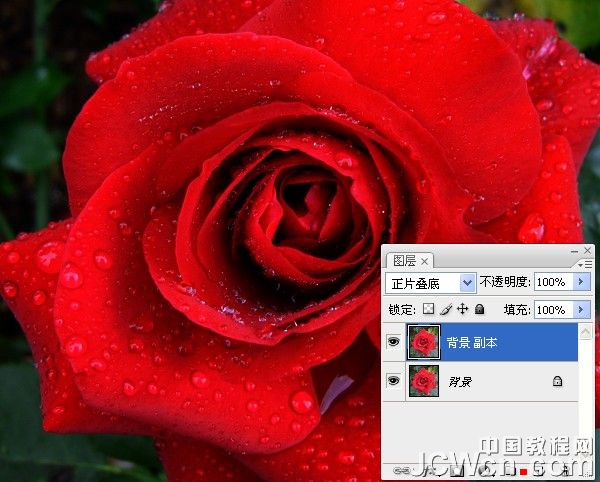The image size is (600, 482).
Task: Close the 图层 tab with its X
Action: [x=424, y=261]
